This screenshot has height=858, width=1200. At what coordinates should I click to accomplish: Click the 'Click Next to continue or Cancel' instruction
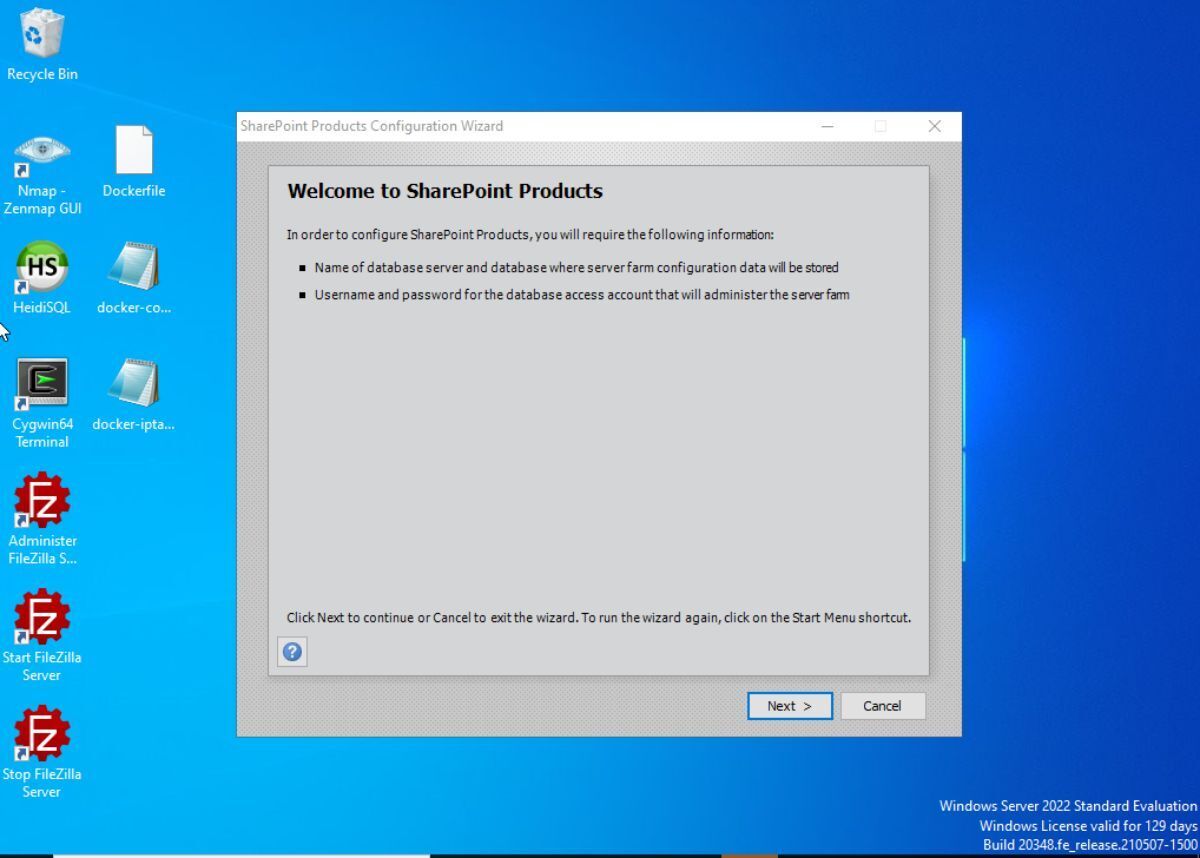599,618
